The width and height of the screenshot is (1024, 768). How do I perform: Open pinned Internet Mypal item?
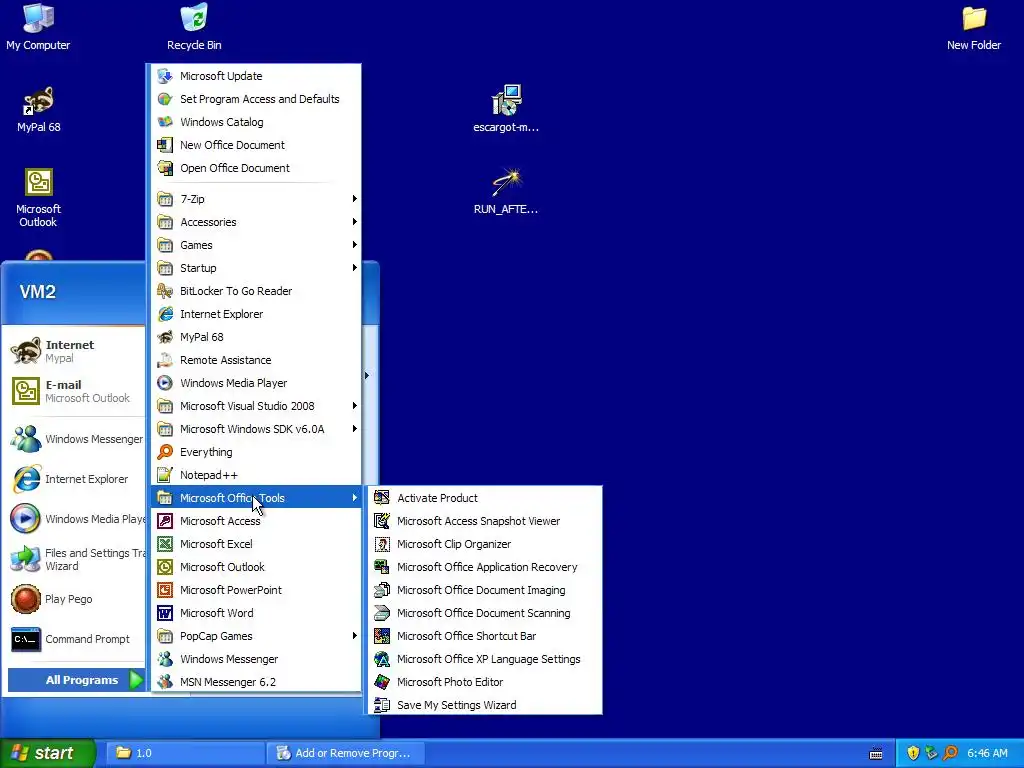pos(75,351)
